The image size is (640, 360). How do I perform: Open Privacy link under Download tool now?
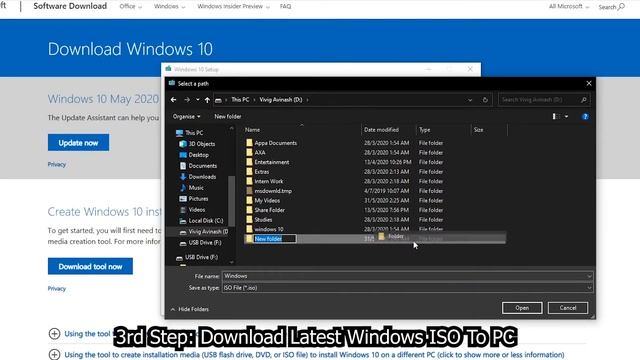[x=57, y=289]
